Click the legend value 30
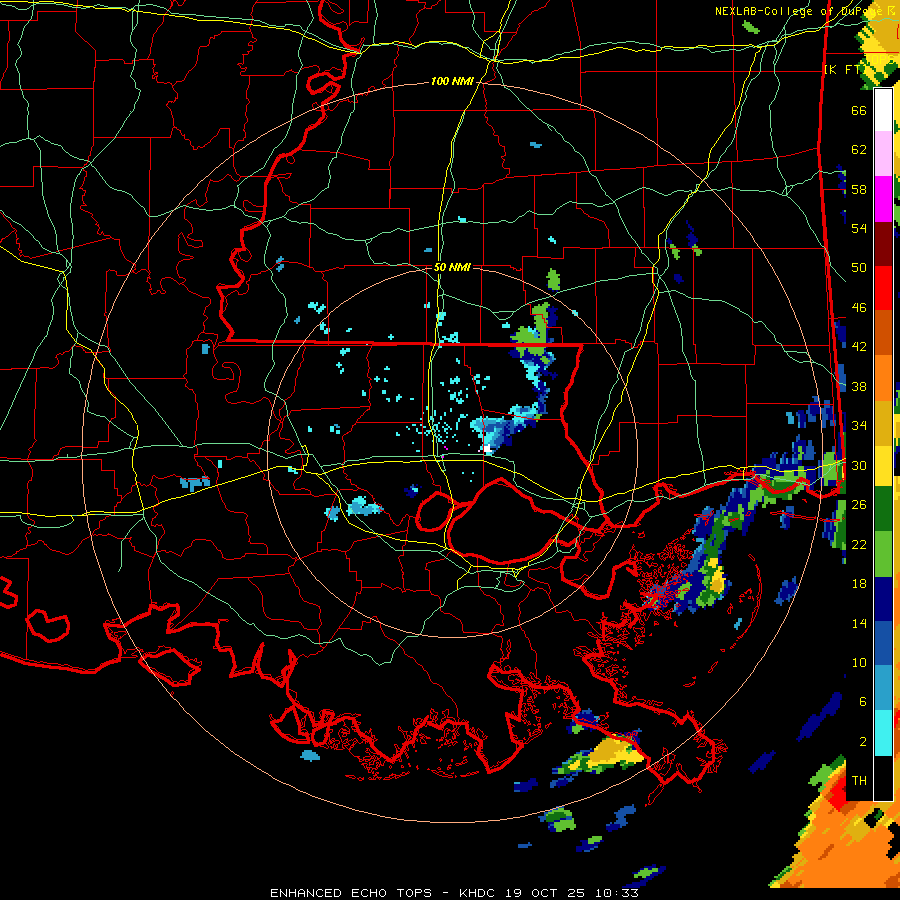This screenshot has height=900, width=900. (859, 465)
